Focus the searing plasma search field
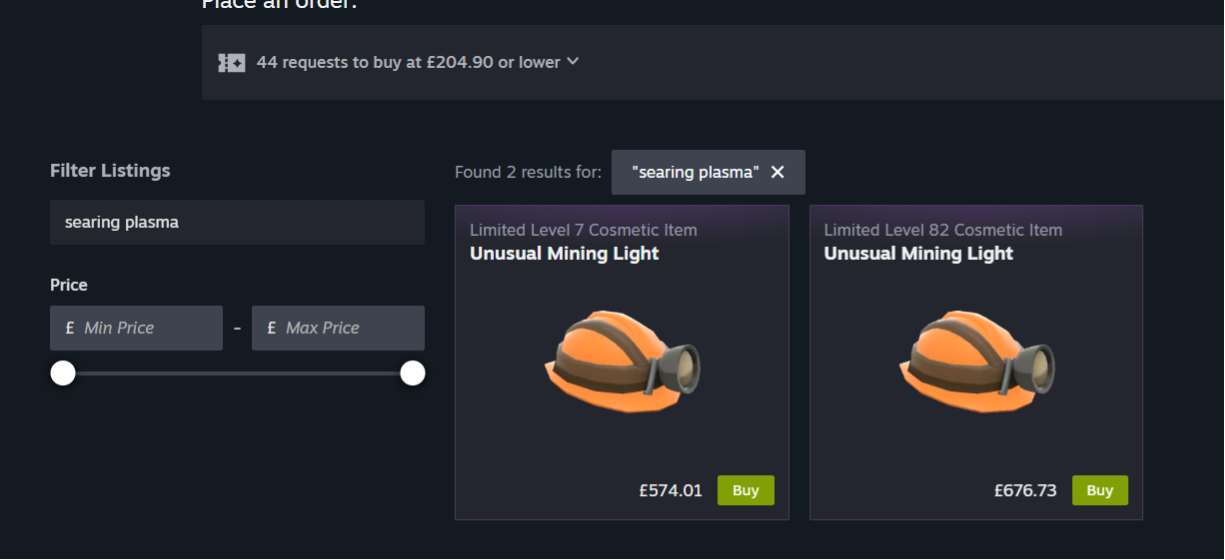The image size is (1225, 560). (237, 222)
